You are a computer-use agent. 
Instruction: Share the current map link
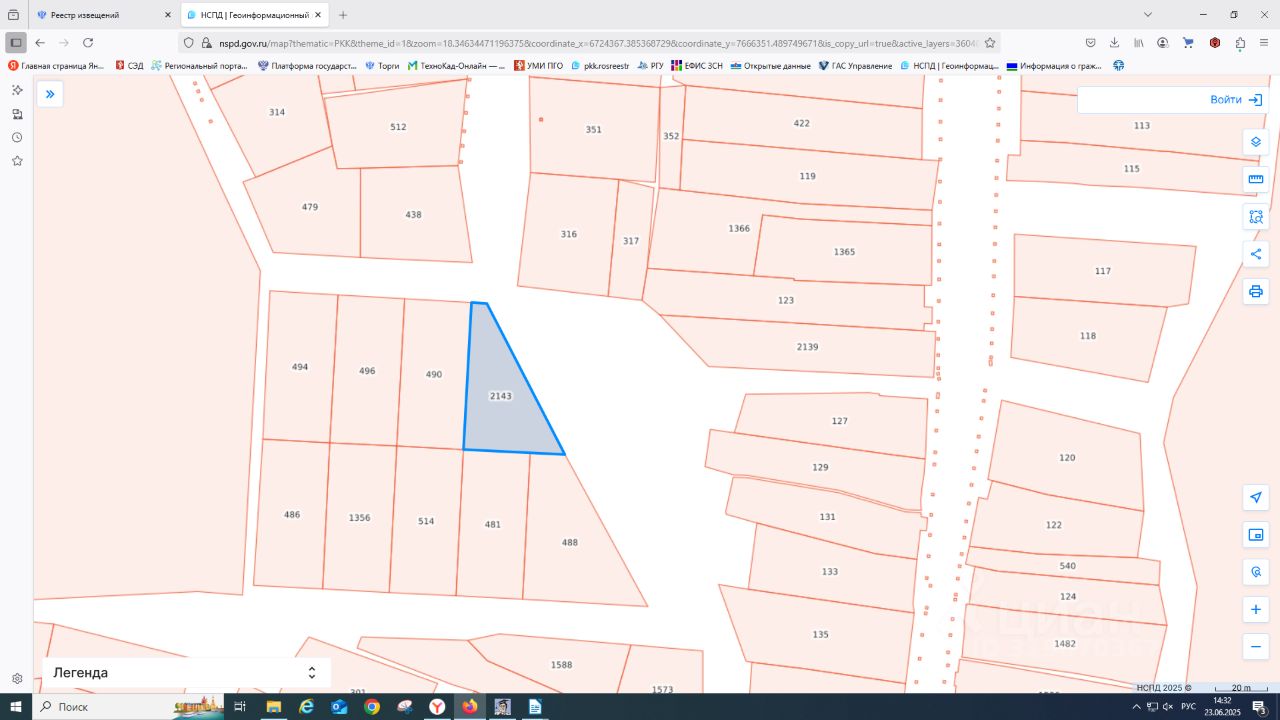click(x=1256, y=254)
